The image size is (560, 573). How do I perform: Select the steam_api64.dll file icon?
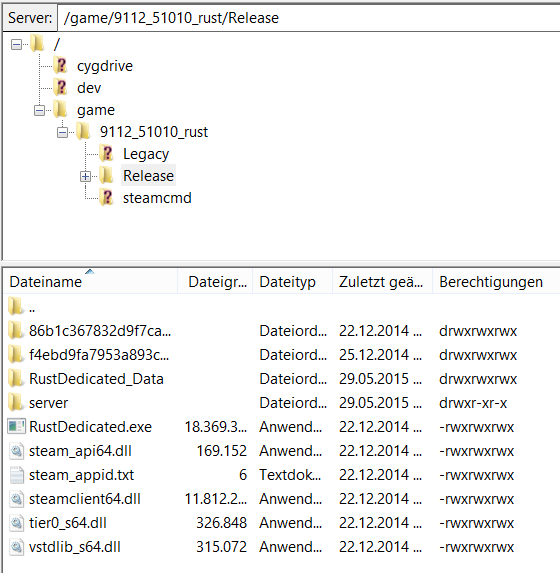16,451
